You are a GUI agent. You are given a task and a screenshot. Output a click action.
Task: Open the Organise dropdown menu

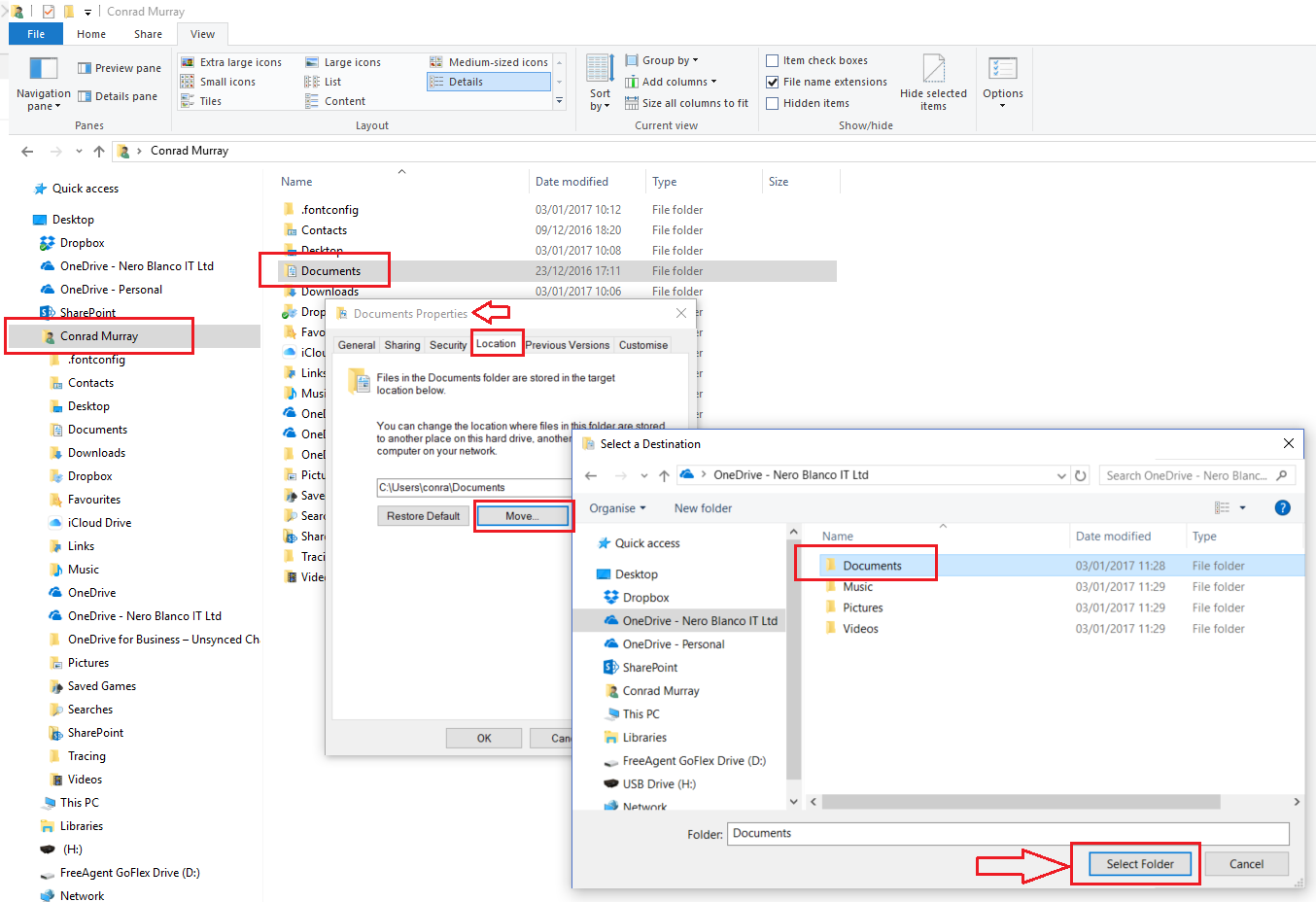(617, 508)
